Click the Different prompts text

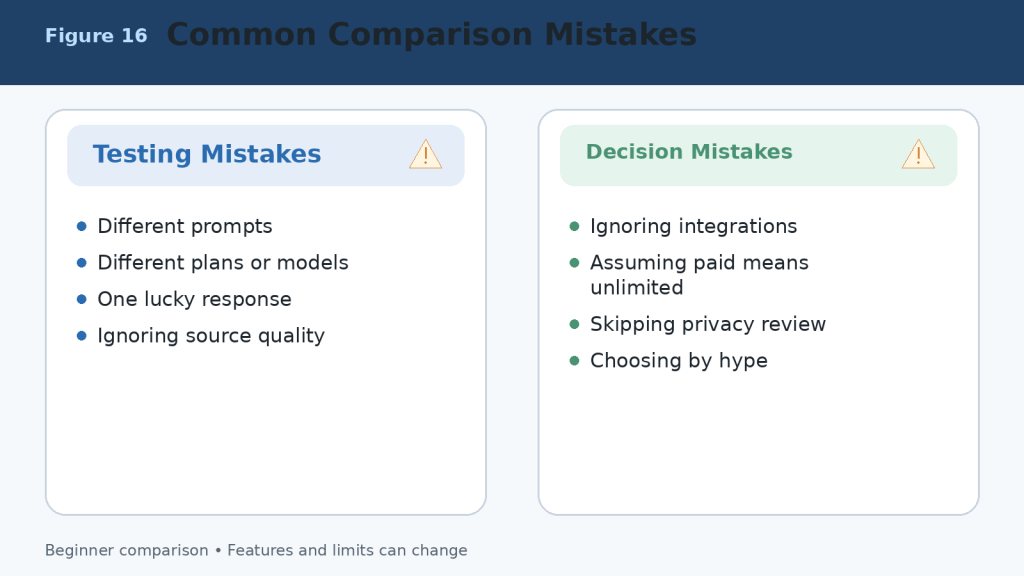tap(185, 226)
